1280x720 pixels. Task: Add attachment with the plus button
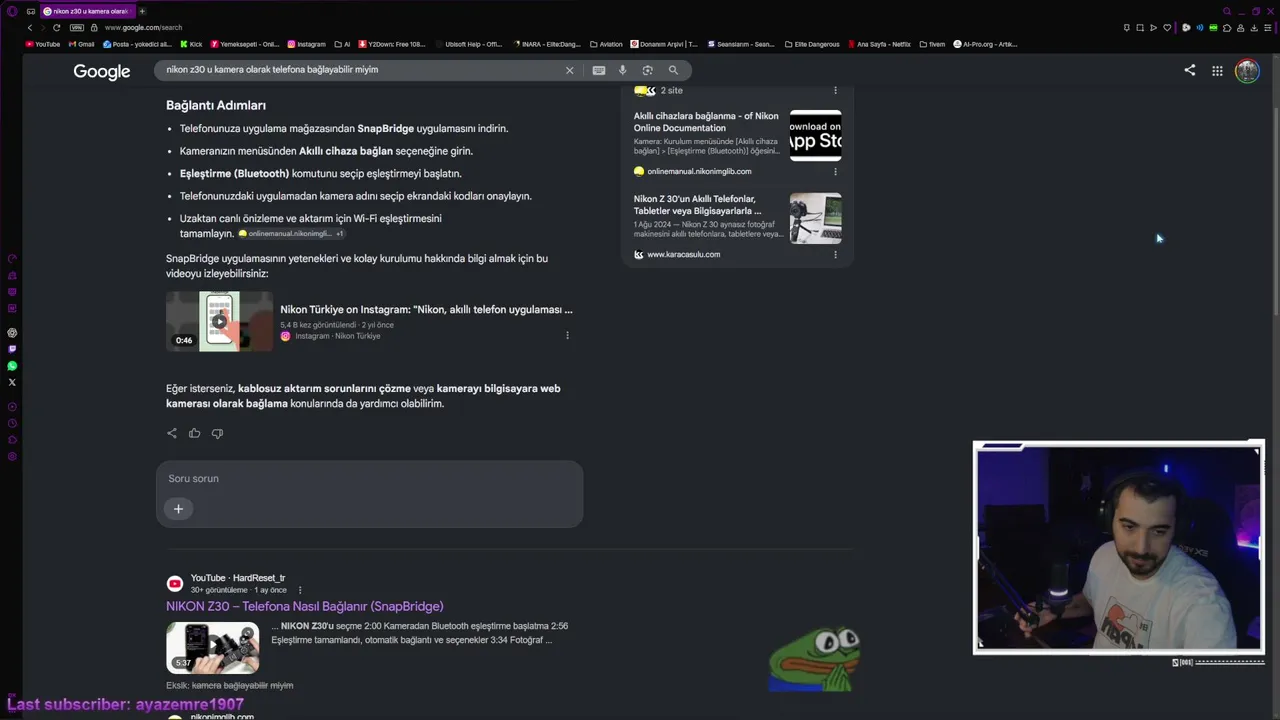click(x=178, y=509)
